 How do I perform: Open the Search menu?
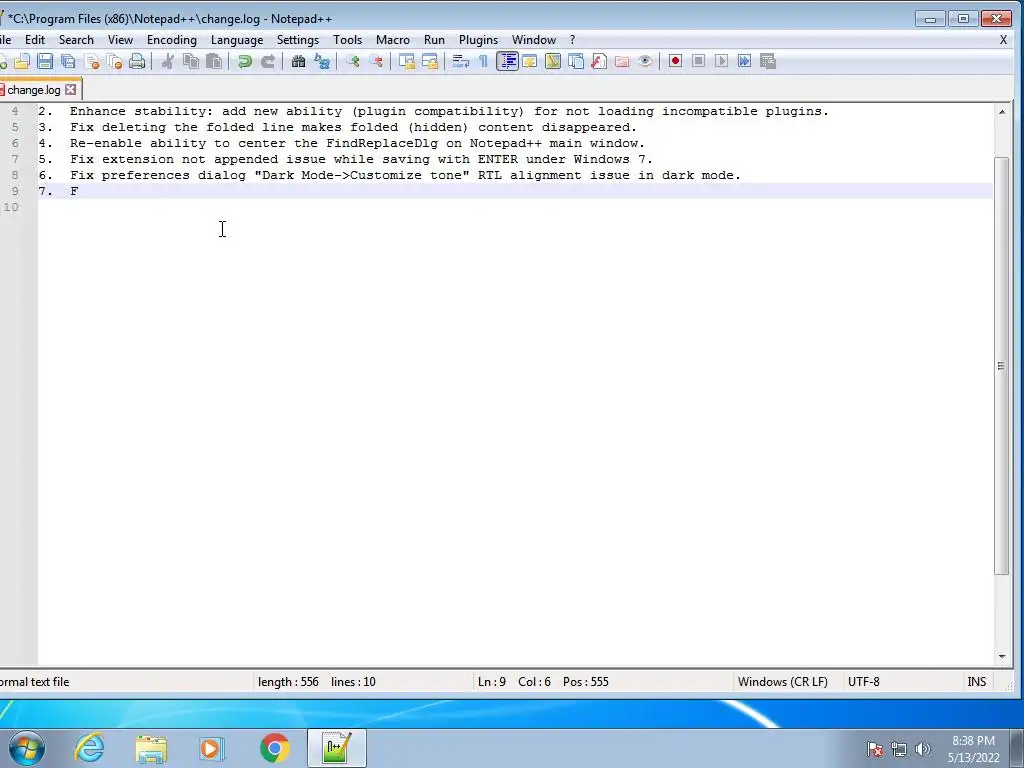[76, 40]
